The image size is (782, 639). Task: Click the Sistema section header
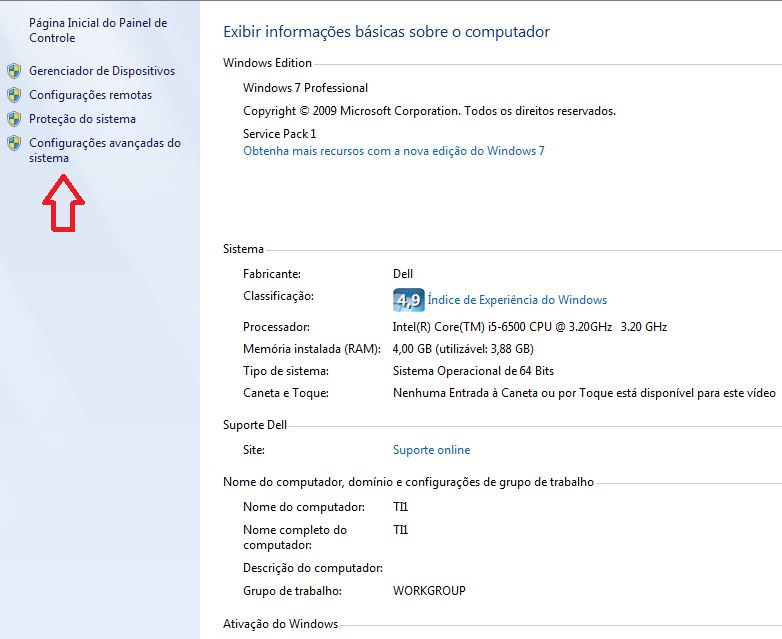(x=243, y=249)
